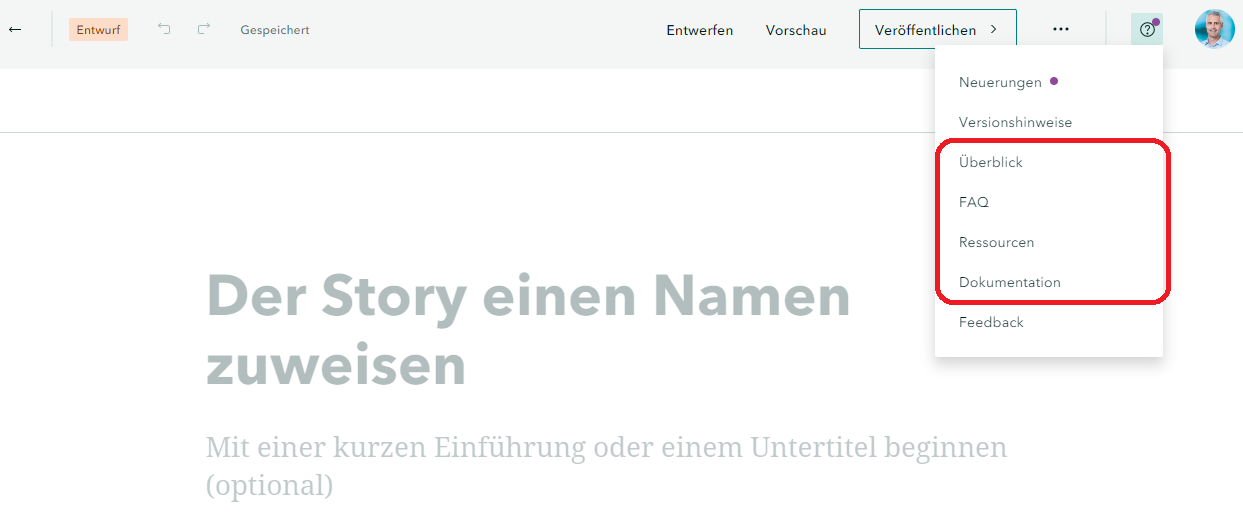This screenshot has width=1243, height=522.
Task: Select Ressourcen from the help menu
Action: tap(996, 242)
